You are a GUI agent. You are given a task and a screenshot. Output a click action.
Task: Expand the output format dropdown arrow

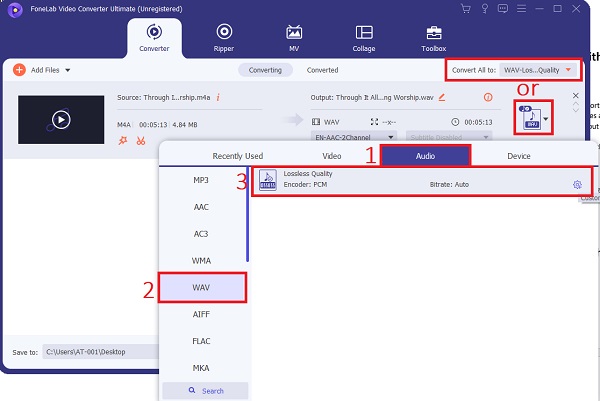click(546, 119)
